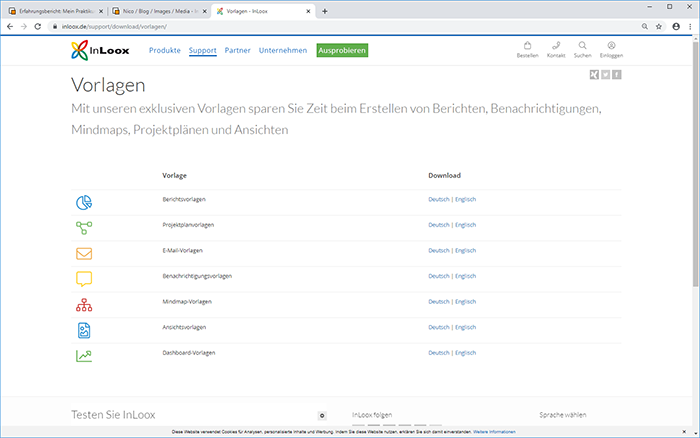
Task: Go forward with the browser forward arrow
Action: [x=24, y=26]
